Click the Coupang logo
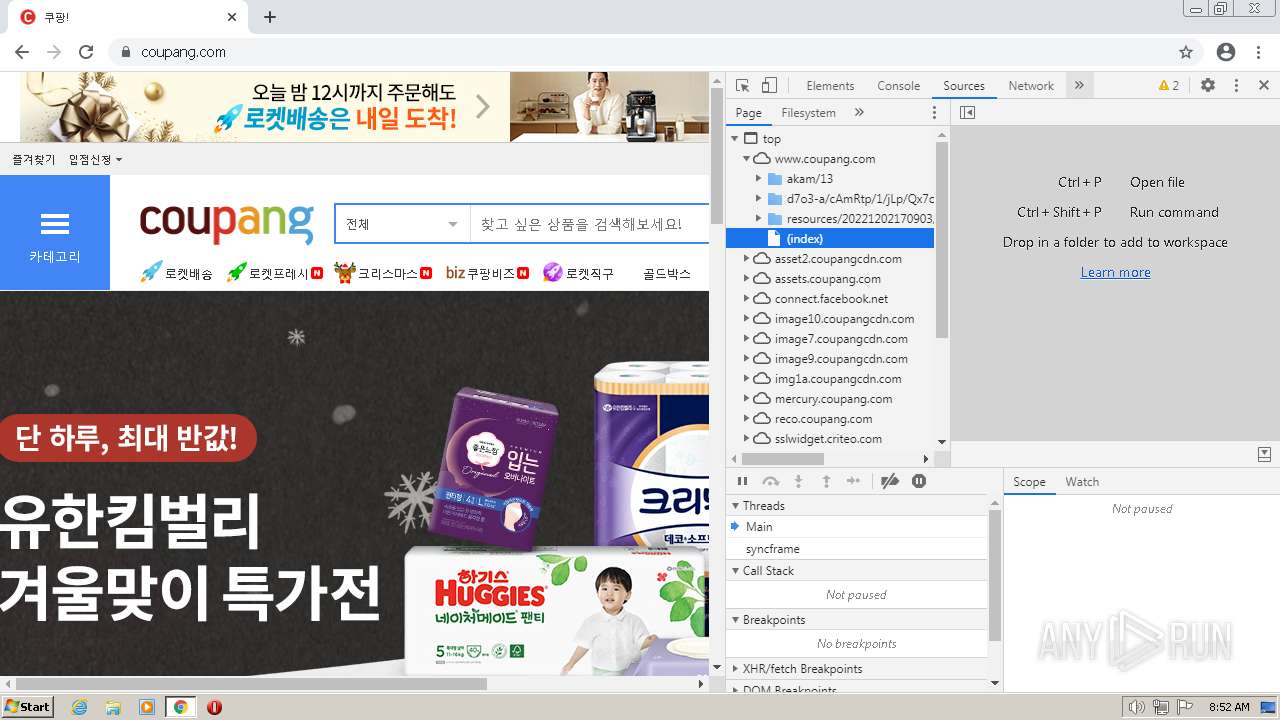The image size is (1280, 720). [x=226, y=222]
